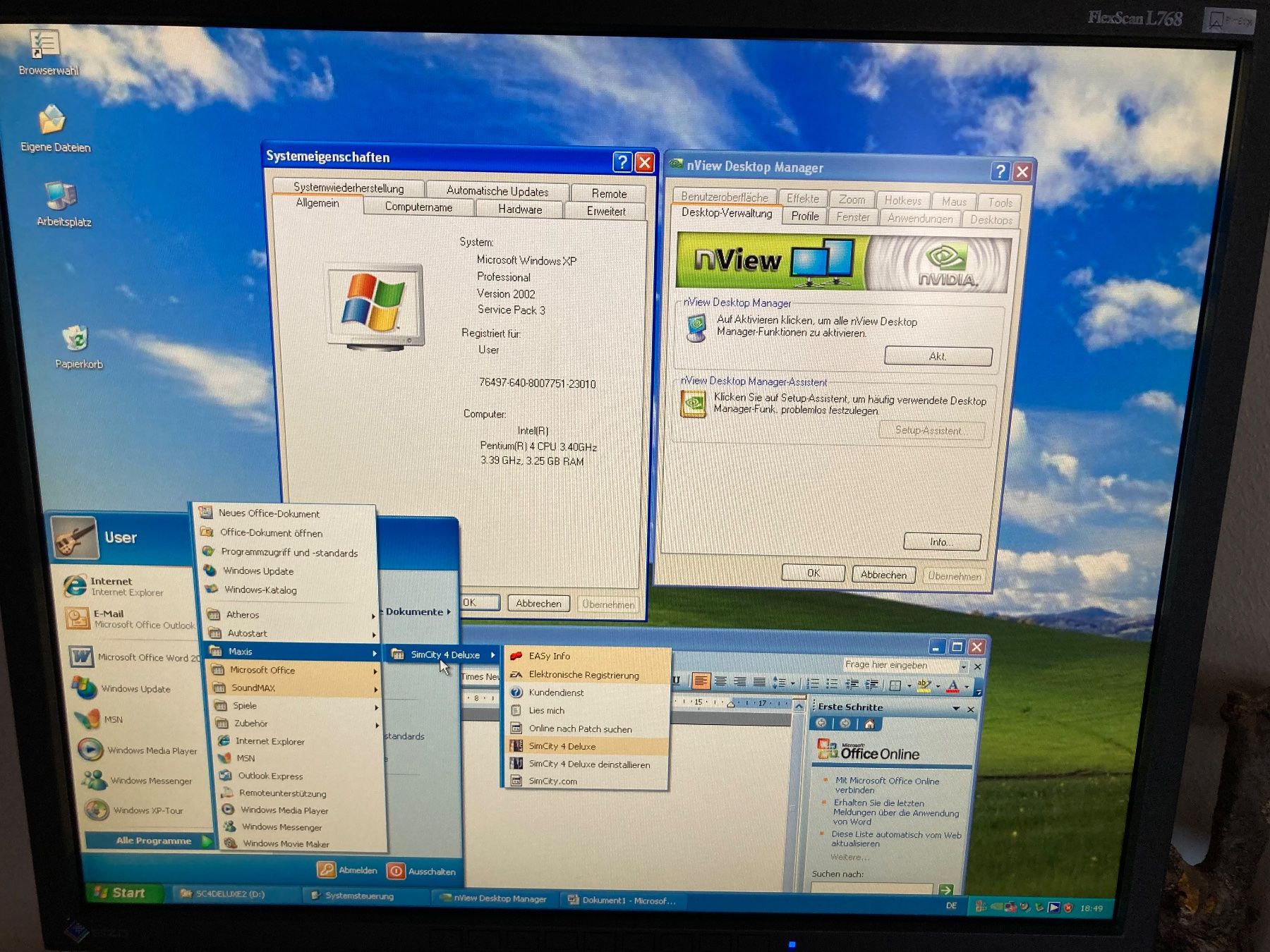Click decrease indent icon in Word
This screenshot has width=1270, height=952.
pos(852,684)
